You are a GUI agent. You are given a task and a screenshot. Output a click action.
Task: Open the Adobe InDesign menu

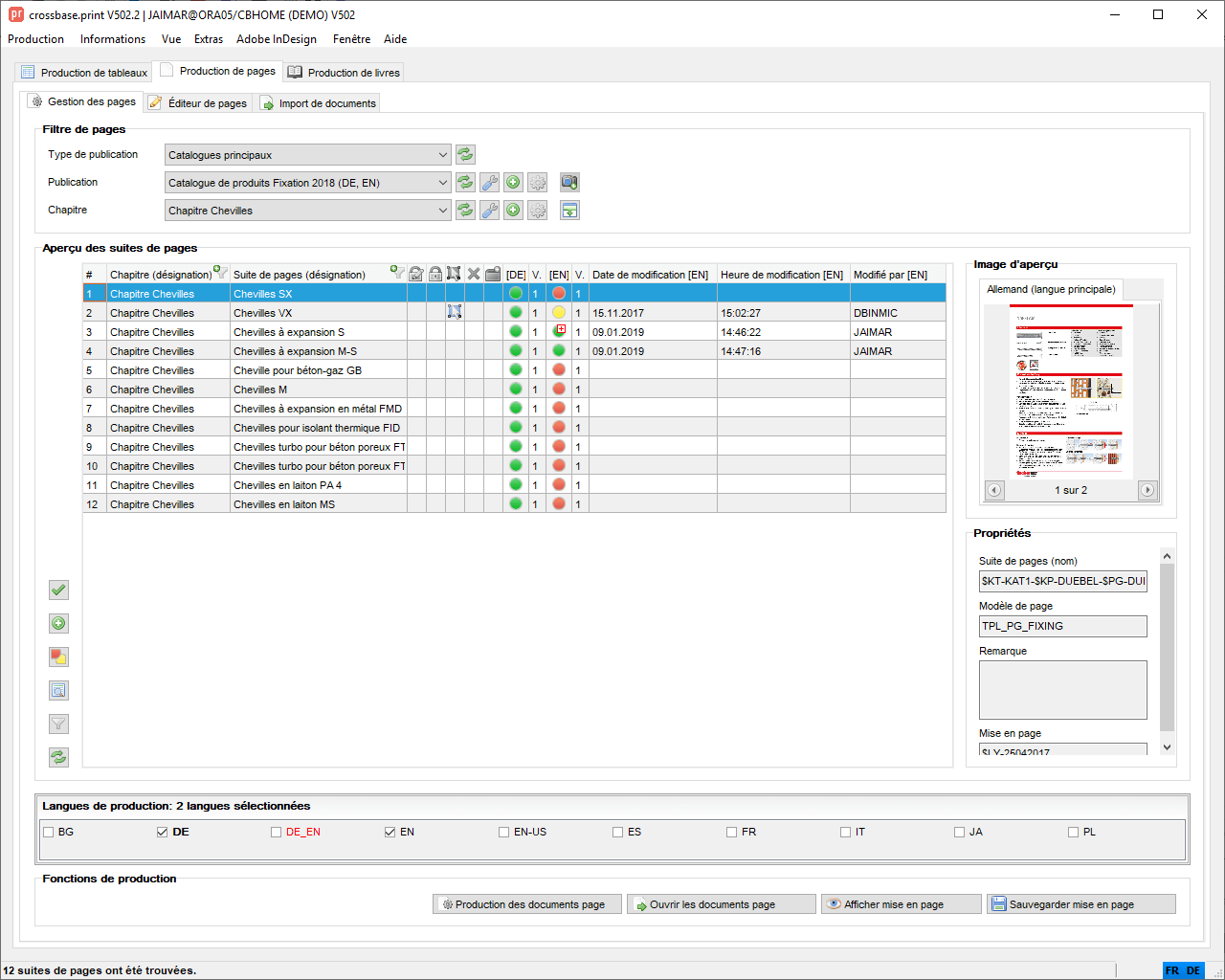(277, 39)
